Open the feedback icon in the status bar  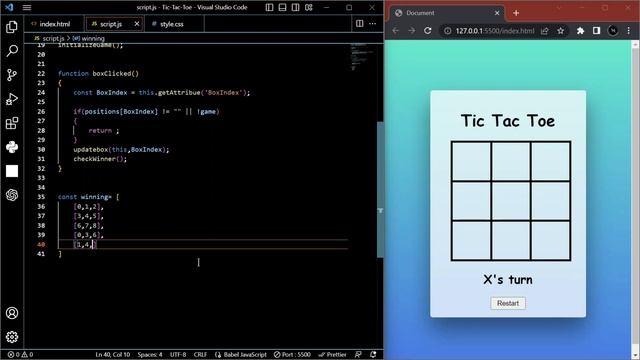[358, 355]
